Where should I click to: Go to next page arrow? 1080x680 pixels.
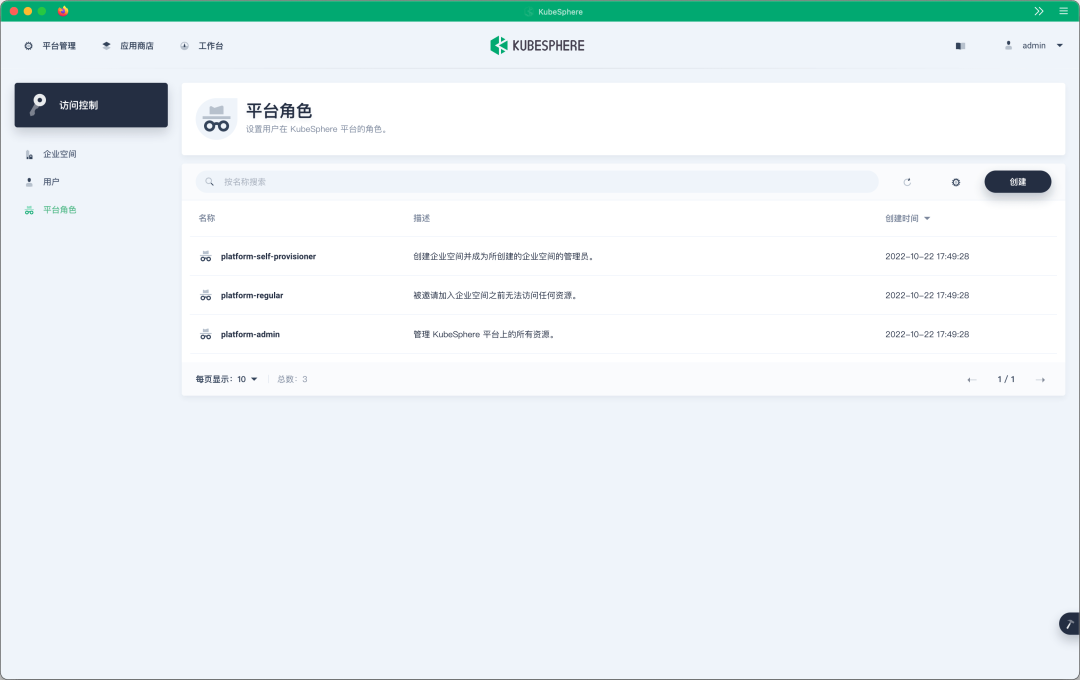(1041, 380)
